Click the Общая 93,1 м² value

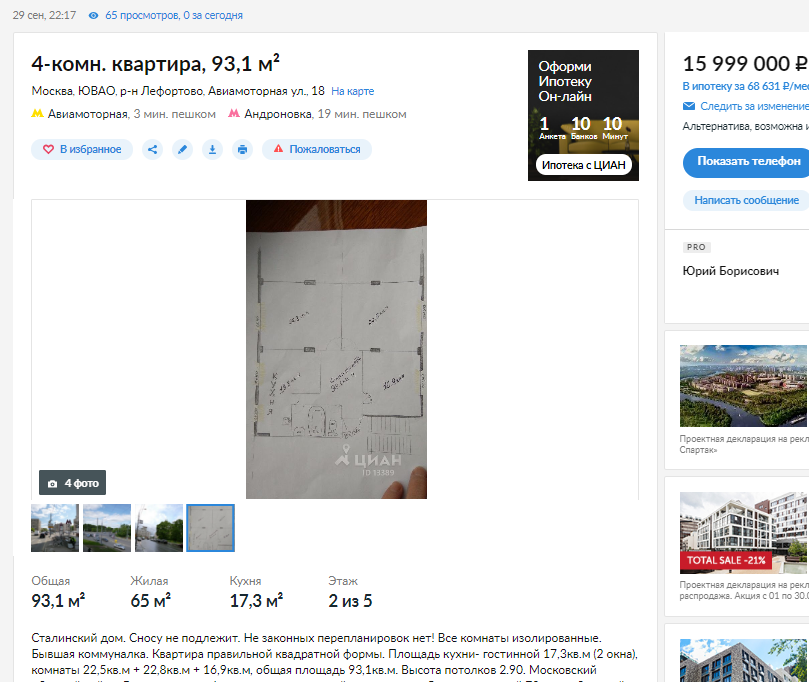pos(58,601)
